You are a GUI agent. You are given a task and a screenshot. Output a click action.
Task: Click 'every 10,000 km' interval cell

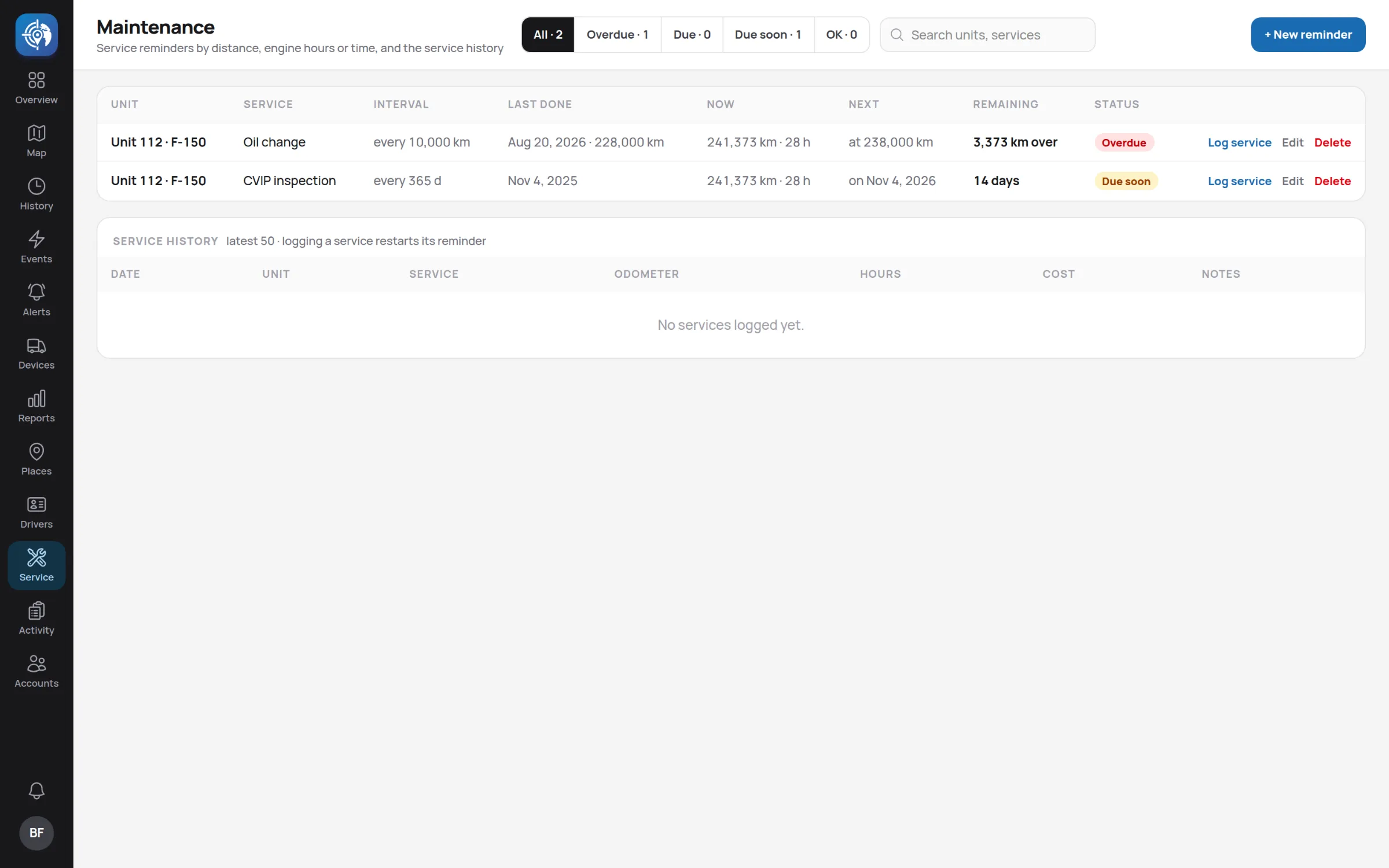[421, 142]
